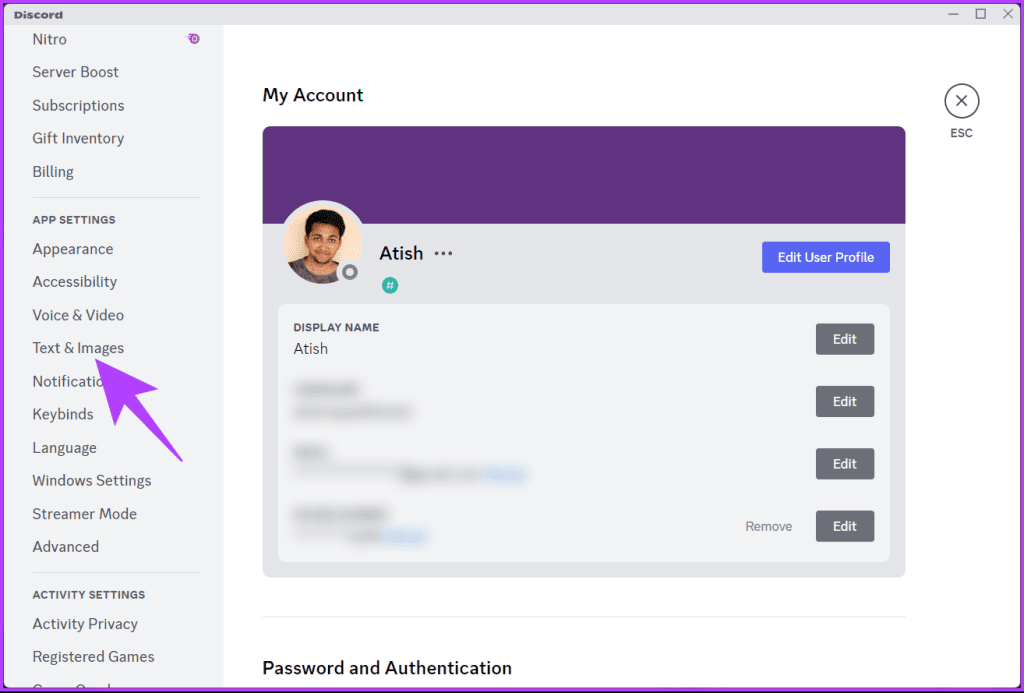Click Remove next to the phone number
The width and height of the screenshot is (1024, 693).
click(768, 525)
